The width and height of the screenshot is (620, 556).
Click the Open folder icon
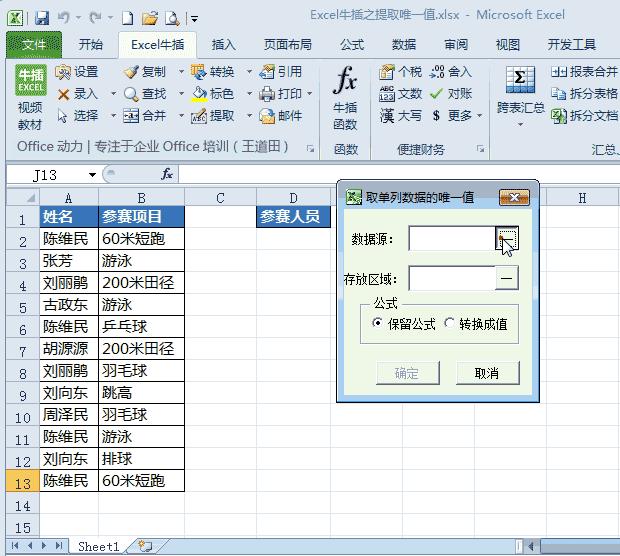click(x=150, y=18)
